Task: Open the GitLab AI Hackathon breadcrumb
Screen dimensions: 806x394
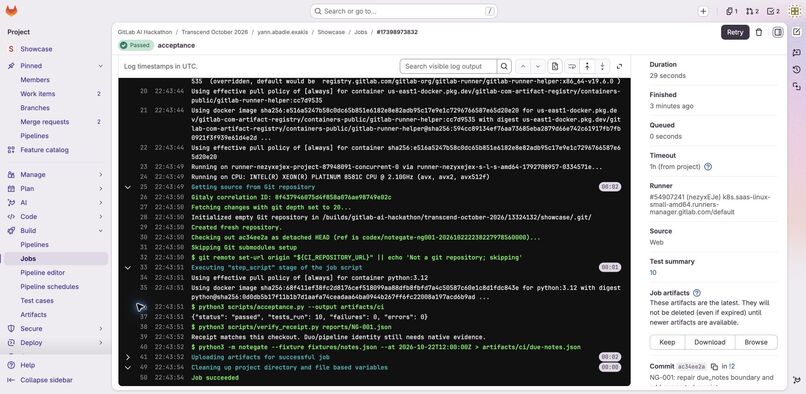Action: 145,32
